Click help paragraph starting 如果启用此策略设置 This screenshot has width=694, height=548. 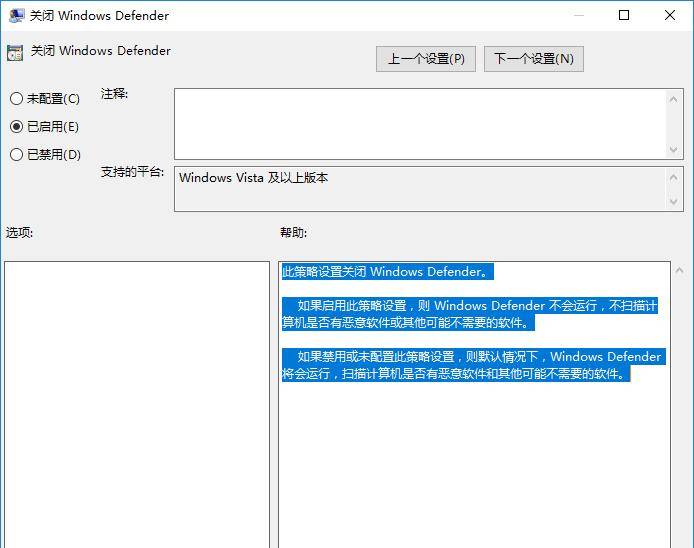470,314
